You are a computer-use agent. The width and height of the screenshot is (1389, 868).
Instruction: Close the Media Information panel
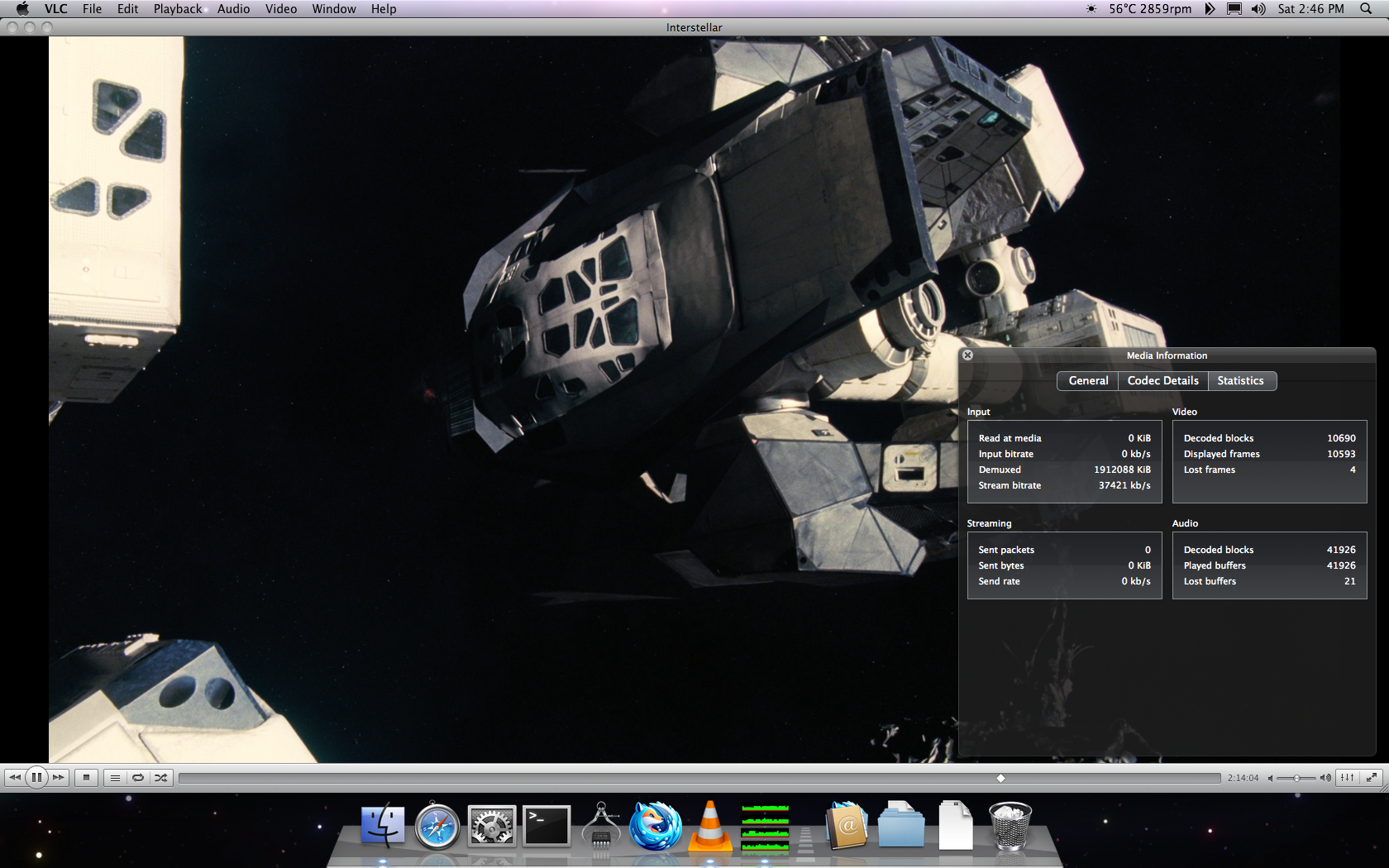pyautogui.click(x=967, y=355)
